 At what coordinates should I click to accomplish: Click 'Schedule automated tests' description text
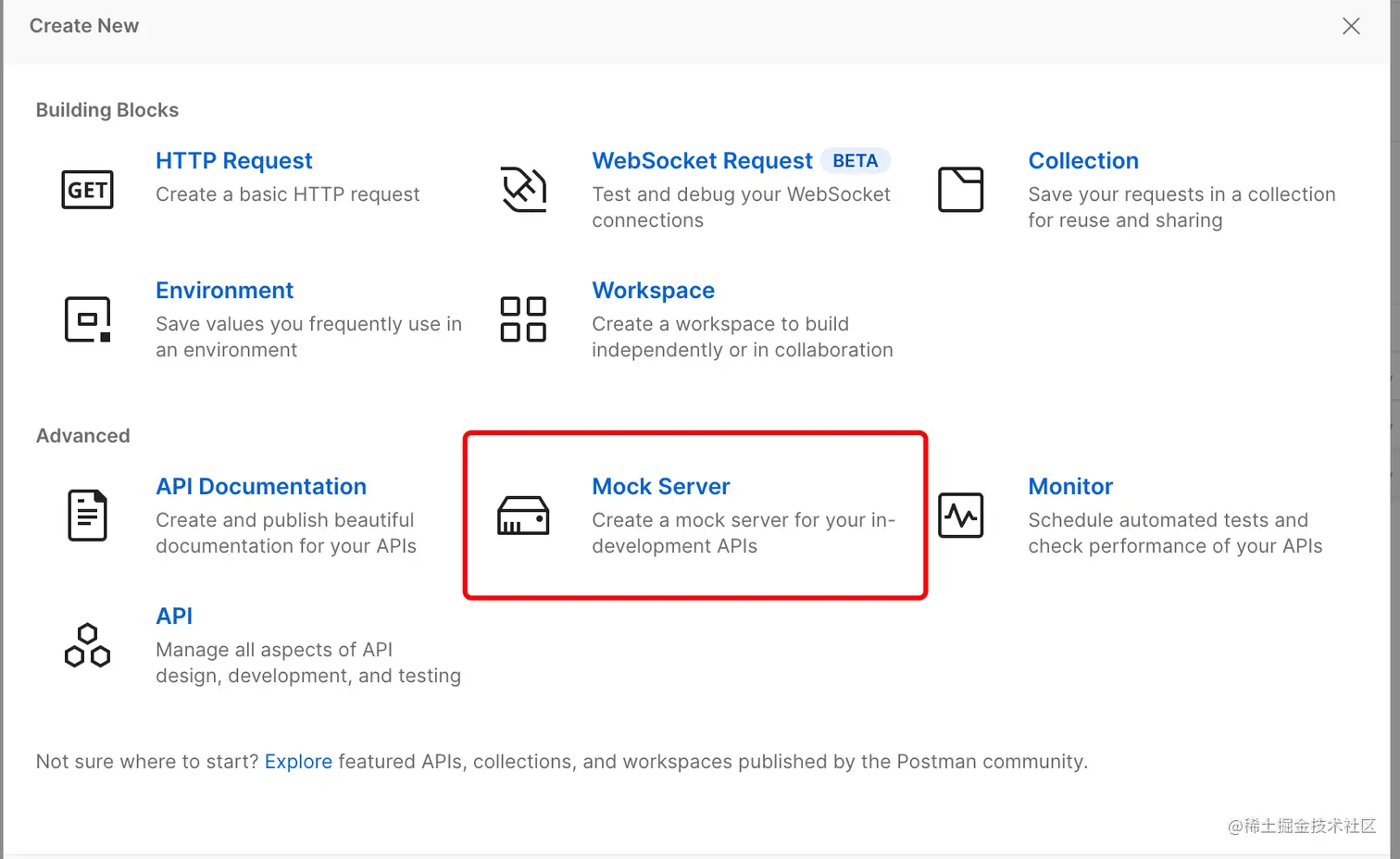tap(1175, 533)
